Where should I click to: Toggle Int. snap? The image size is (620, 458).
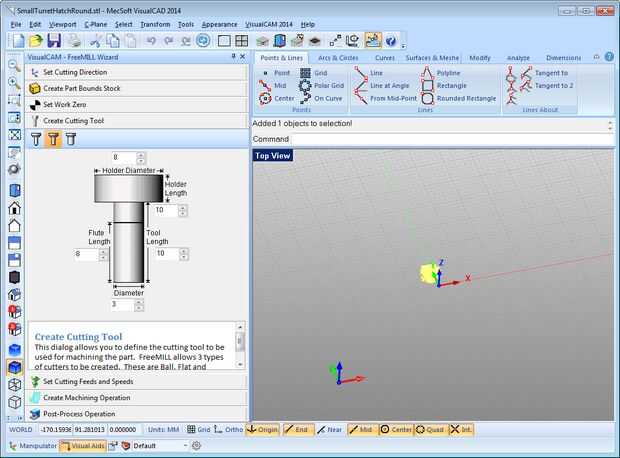pos(461,430)
